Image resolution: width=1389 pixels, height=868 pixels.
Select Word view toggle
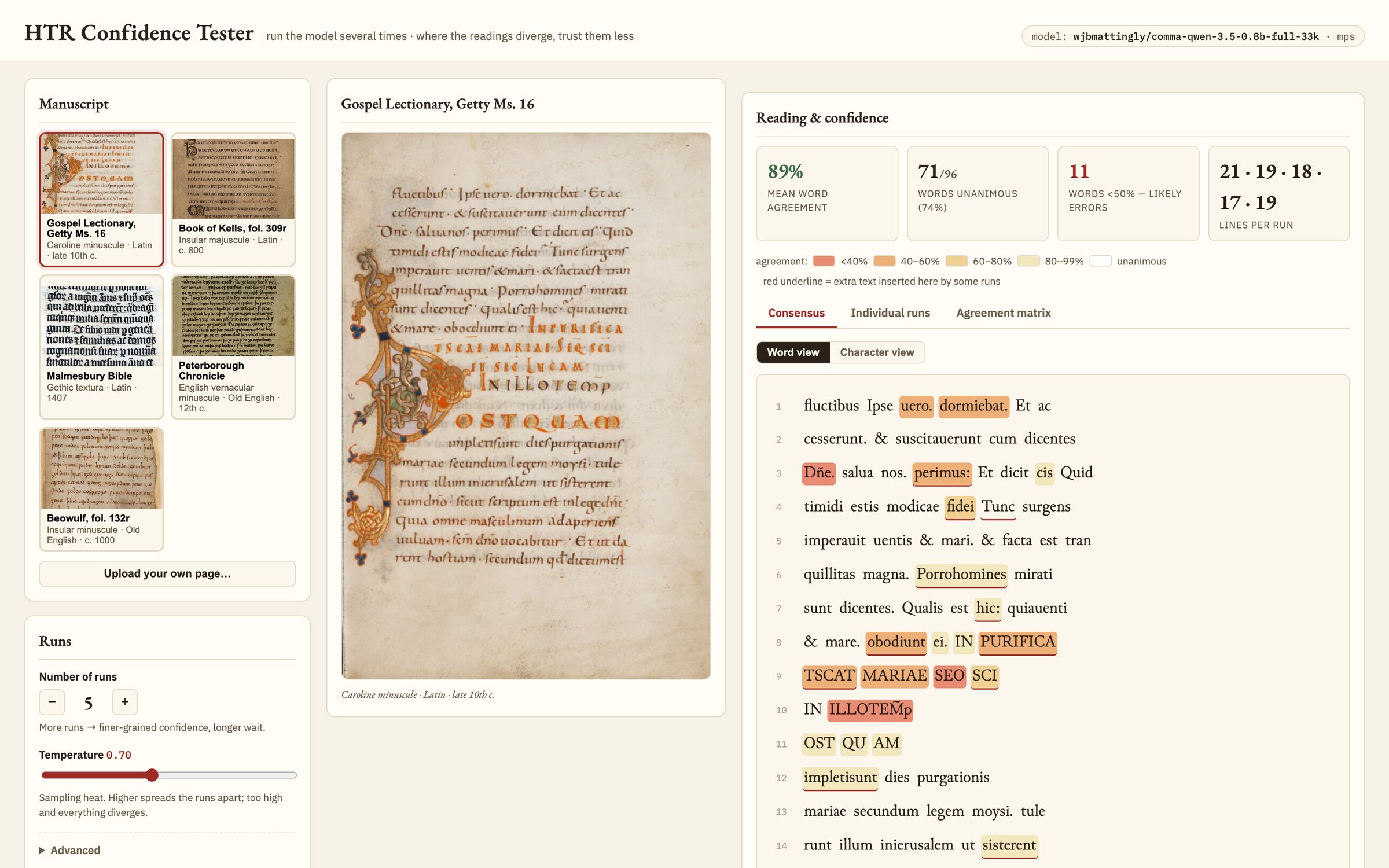click(x=793, y=352)
